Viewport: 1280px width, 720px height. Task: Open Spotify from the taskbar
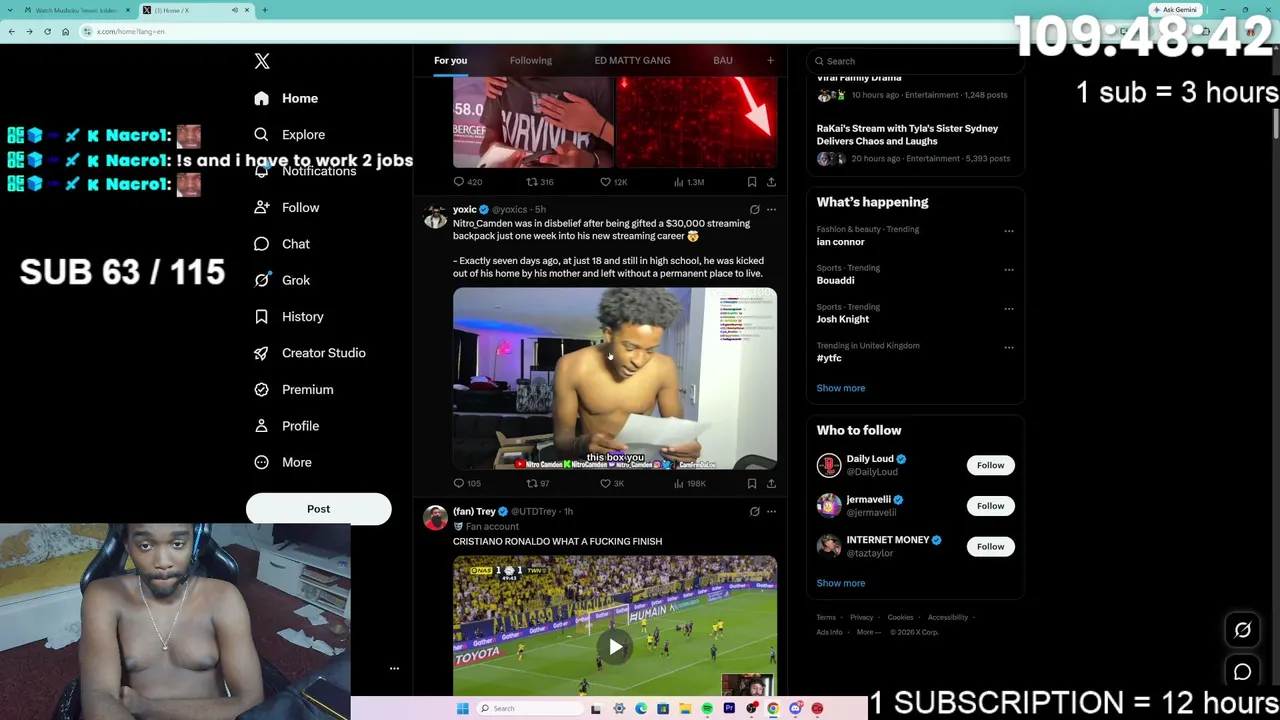coord(707,709)
